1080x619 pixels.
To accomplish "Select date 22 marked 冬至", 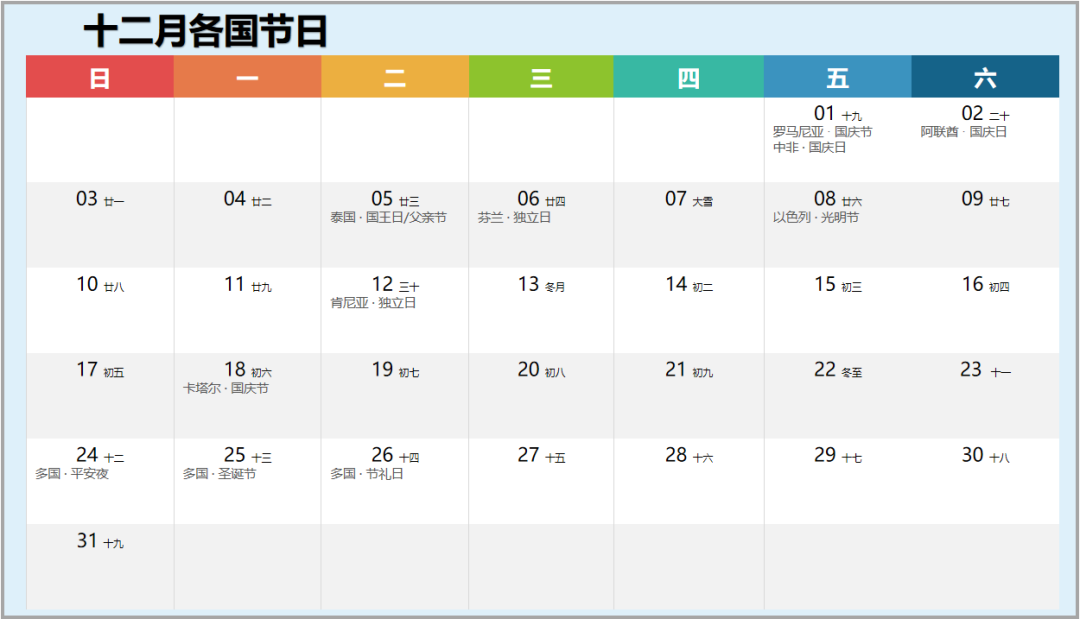I will tap(837, 370).
